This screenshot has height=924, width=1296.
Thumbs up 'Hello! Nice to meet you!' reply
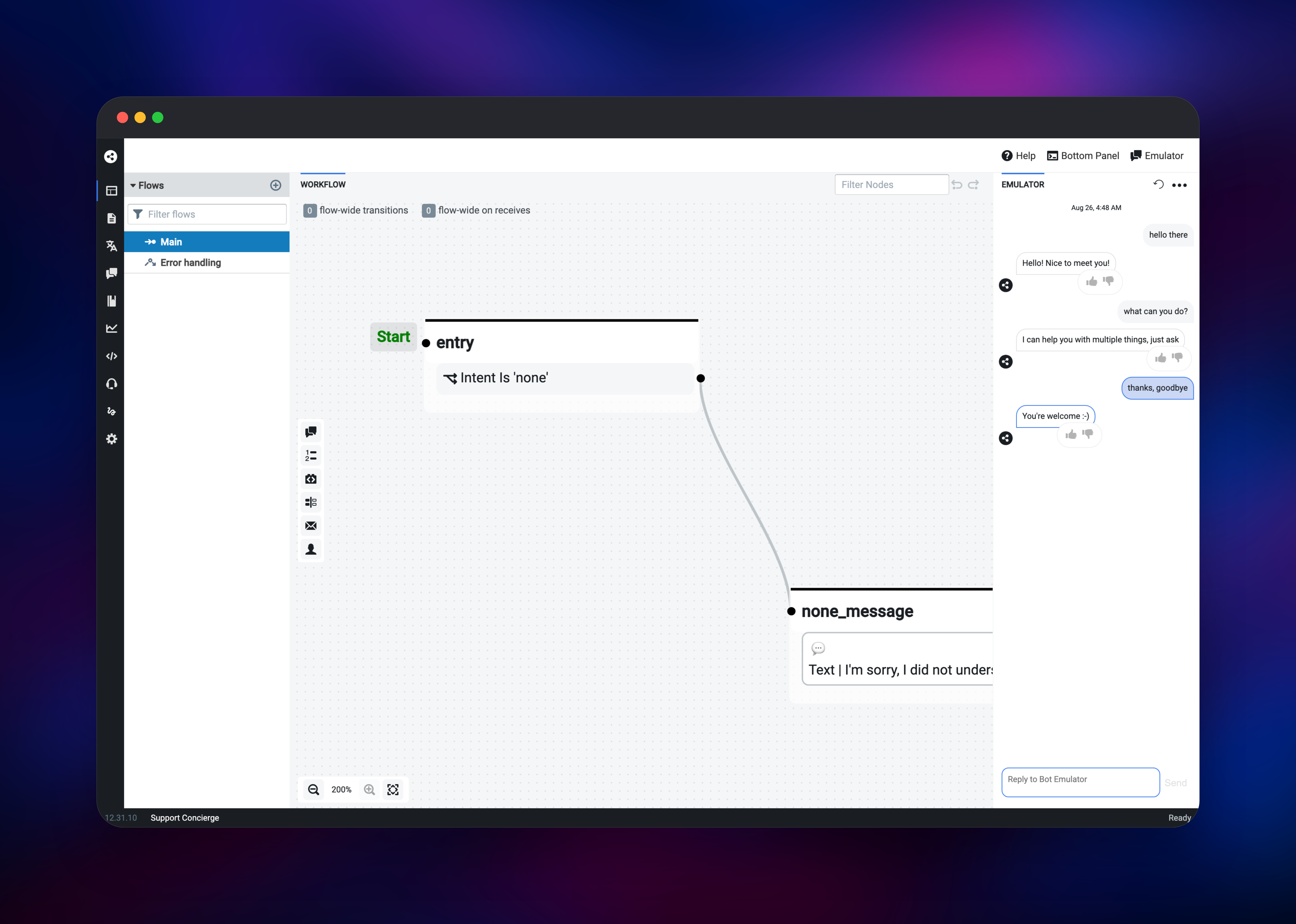pos(1092,282)
